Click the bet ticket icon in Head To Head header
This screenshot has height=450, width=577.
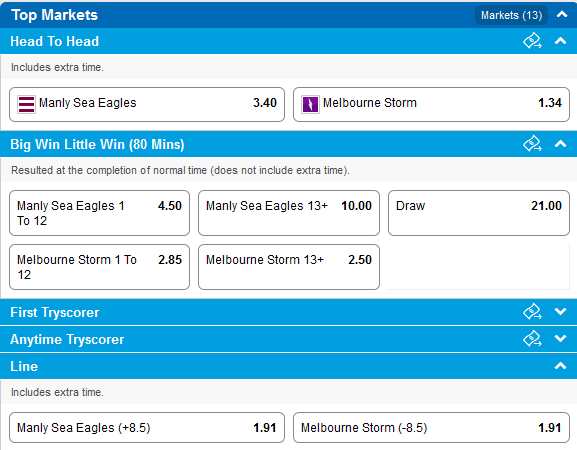532,41
